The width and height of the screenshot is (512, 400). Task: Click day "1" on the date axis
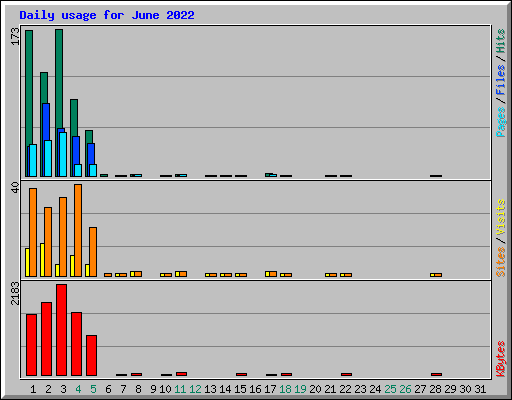point(33,389)
